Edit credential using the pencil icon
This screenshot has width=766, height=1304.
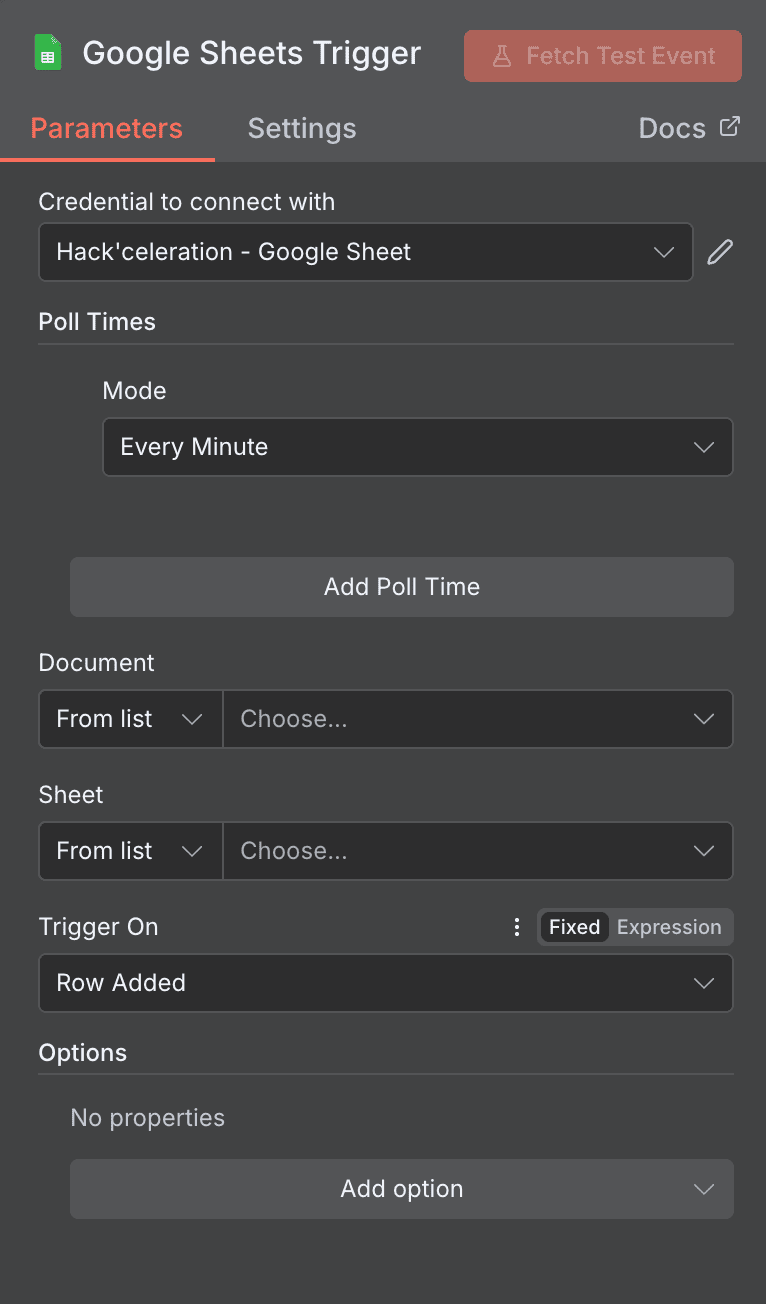click(719, 251)
